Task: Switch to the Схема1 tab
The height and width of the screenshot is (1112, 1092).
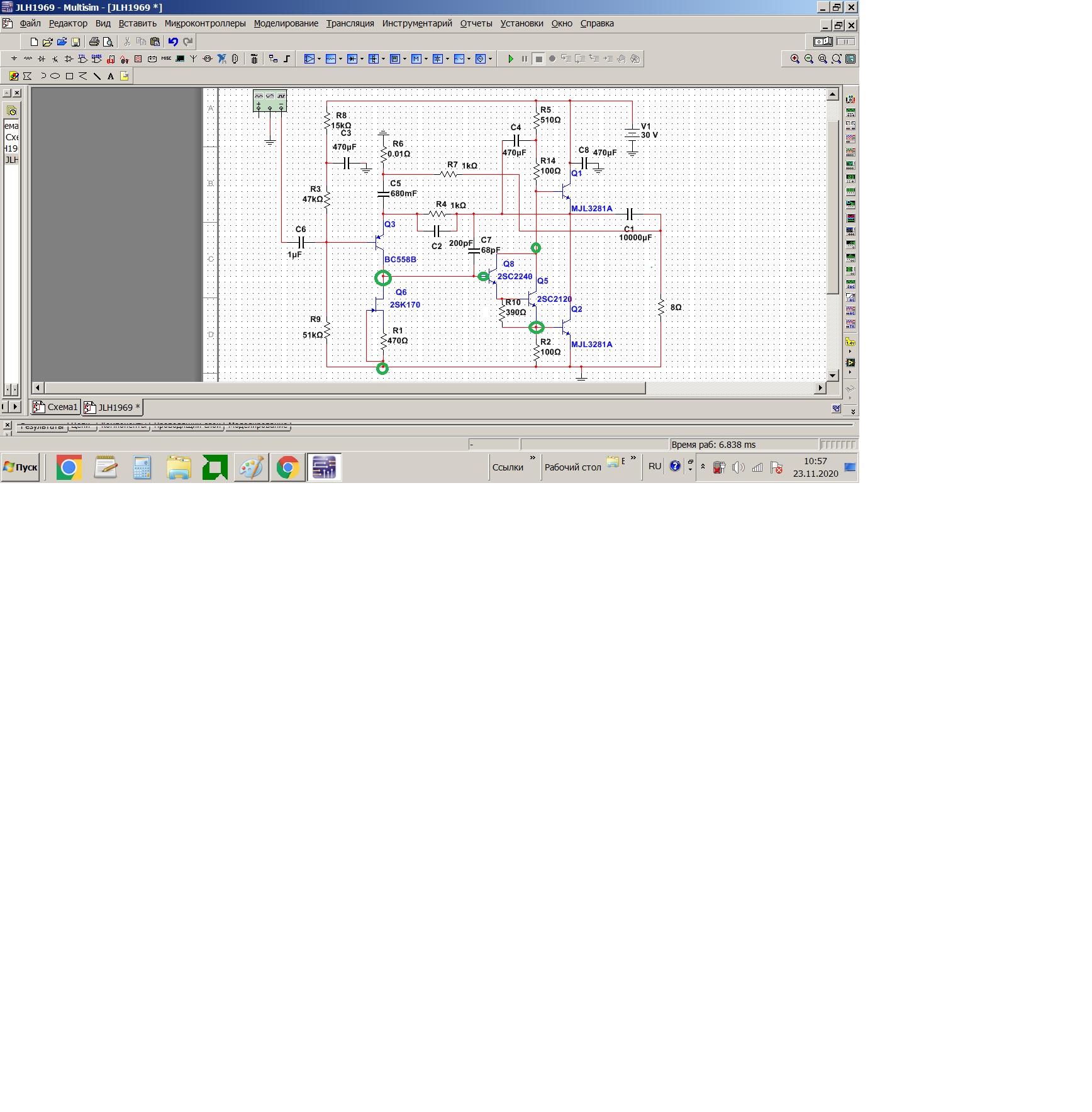Action: coord(55,407)
